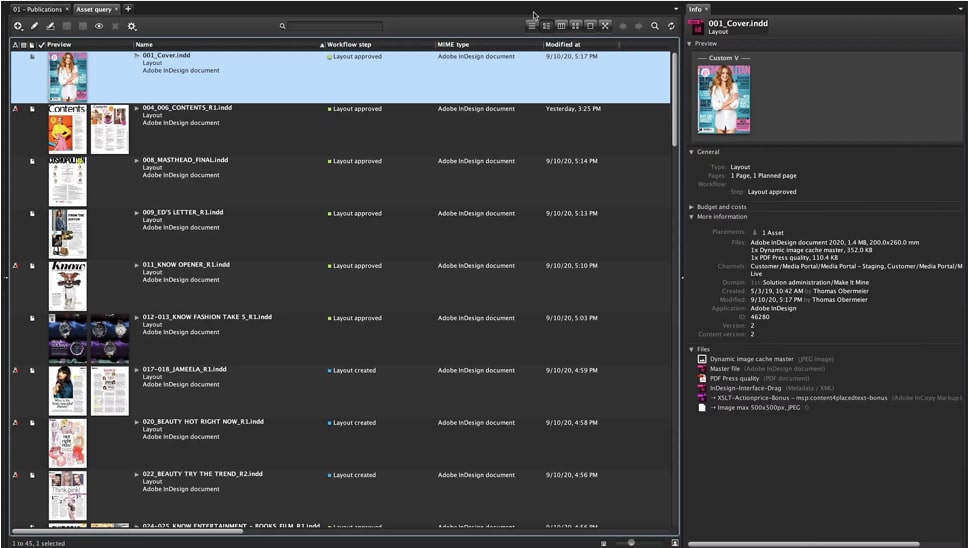Image resolution: width=968 pixels, height=548 pixels.
Task: Click the magnifier beside the search field
Action: pyautogui.click(x=282, y=26)
